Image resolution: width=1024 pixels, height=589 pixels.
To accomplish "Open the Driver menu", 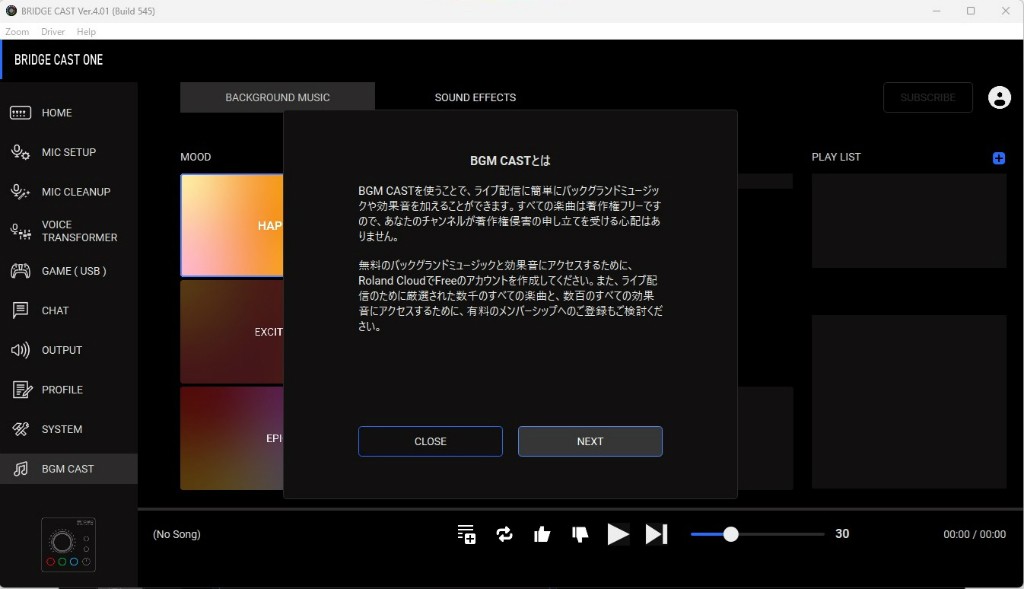I will click(x=53, y=31).
